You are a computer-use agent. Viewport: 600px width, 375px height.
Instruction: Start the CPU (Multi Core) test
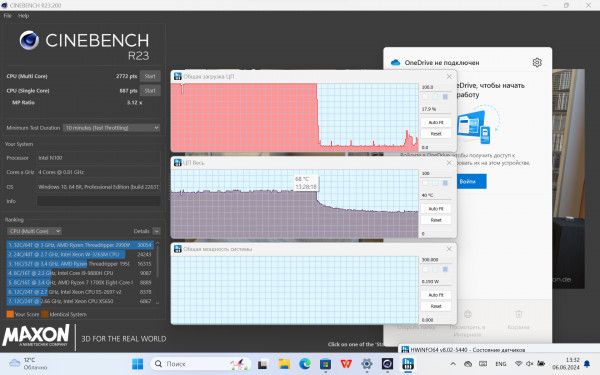pyautogui.click(x=150, y=76)
